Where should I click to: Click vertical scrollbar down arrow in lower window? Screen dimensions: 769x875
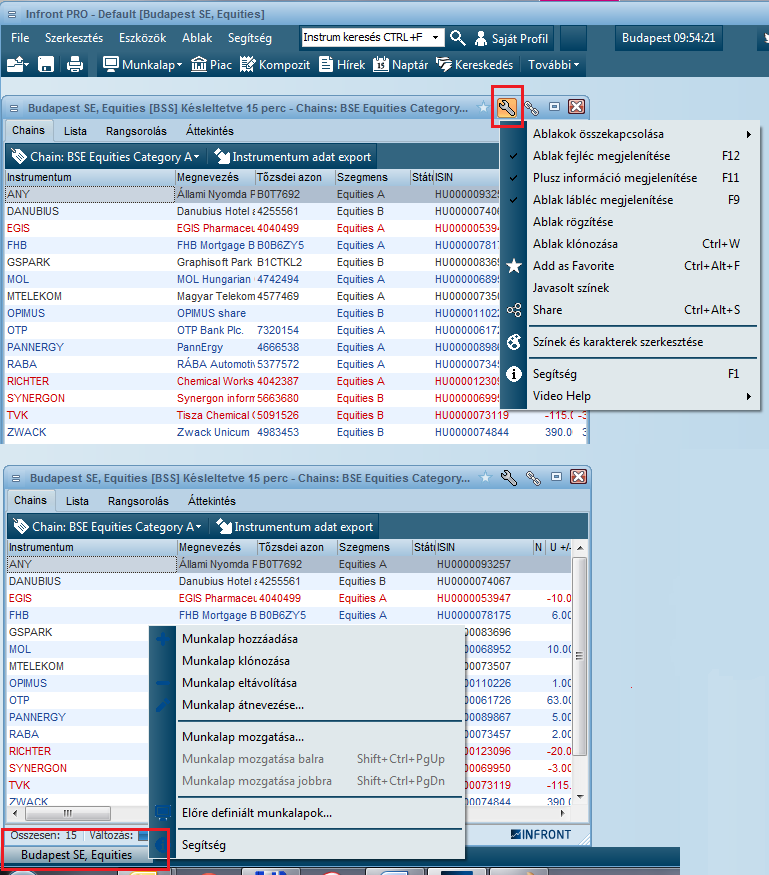coord(580,796)
